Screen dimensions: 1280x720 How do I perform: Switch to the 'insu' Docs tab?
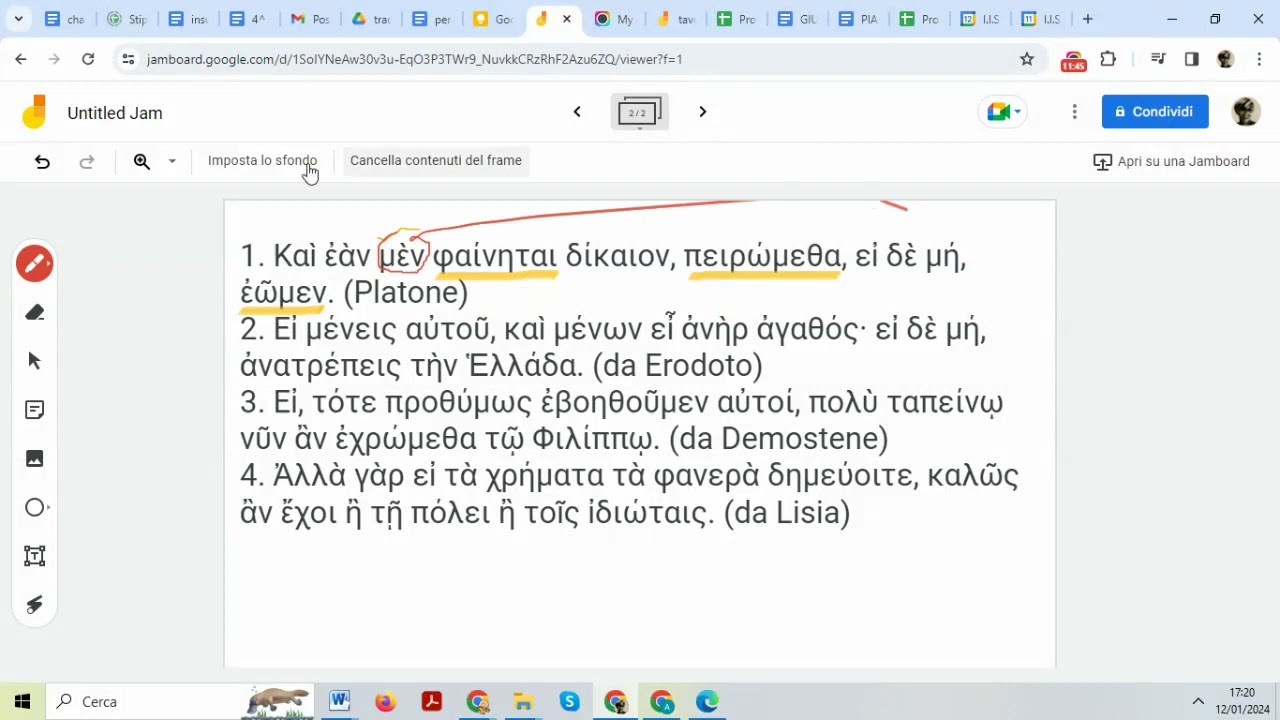tap(188, 19)
